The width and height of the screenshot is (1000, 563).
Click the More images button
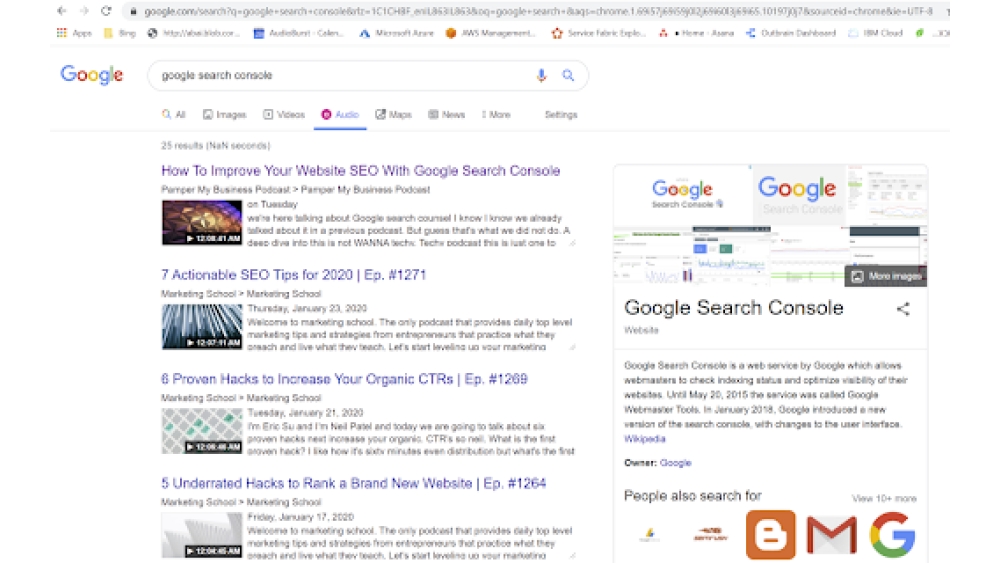(886, 276)
